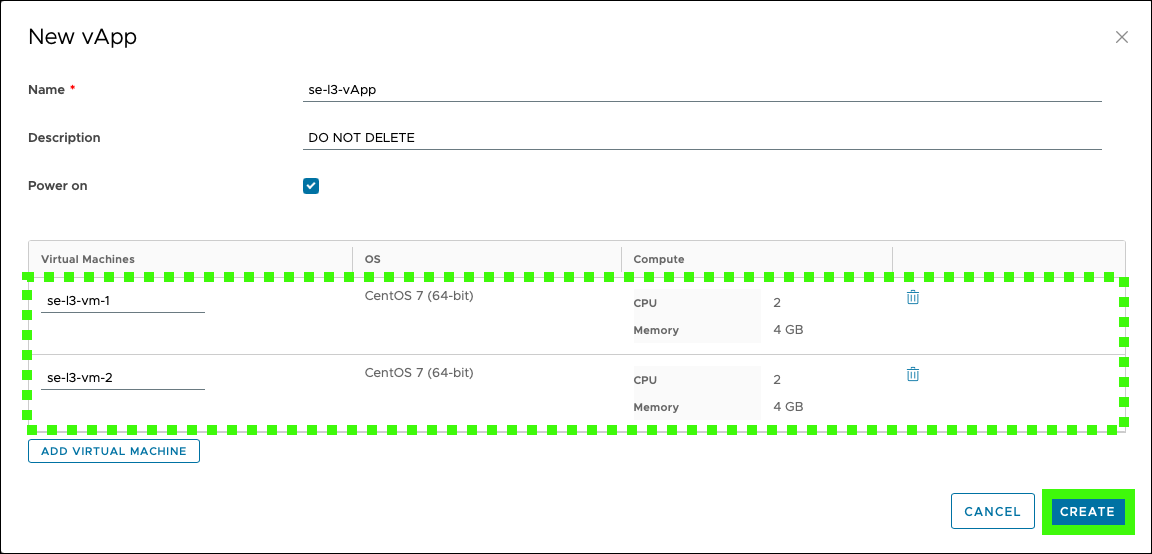Select the CPU value of se-l3-vm-1
The image size is (1152, 554).
click(777, 303)
